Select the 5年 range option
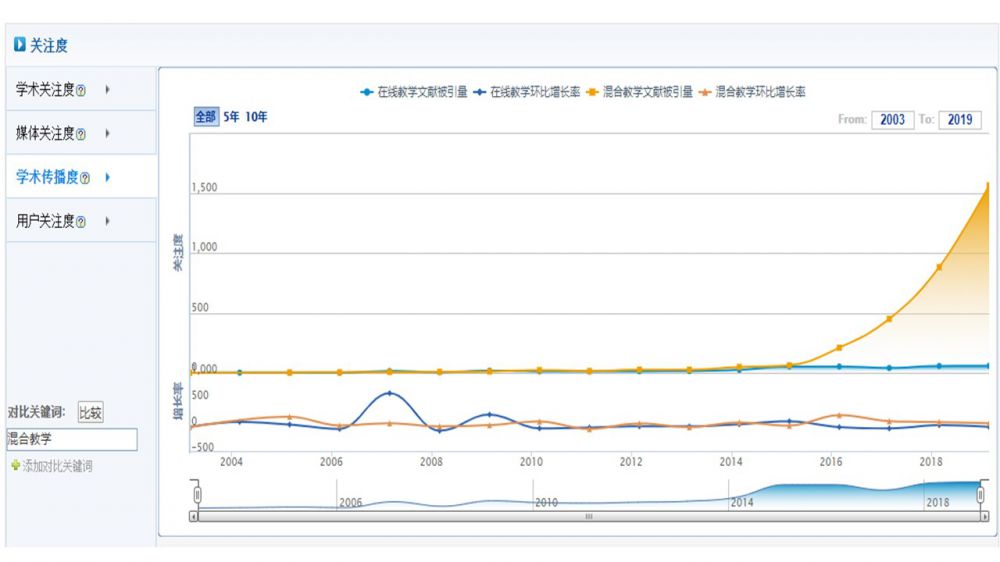 (230, 117)
